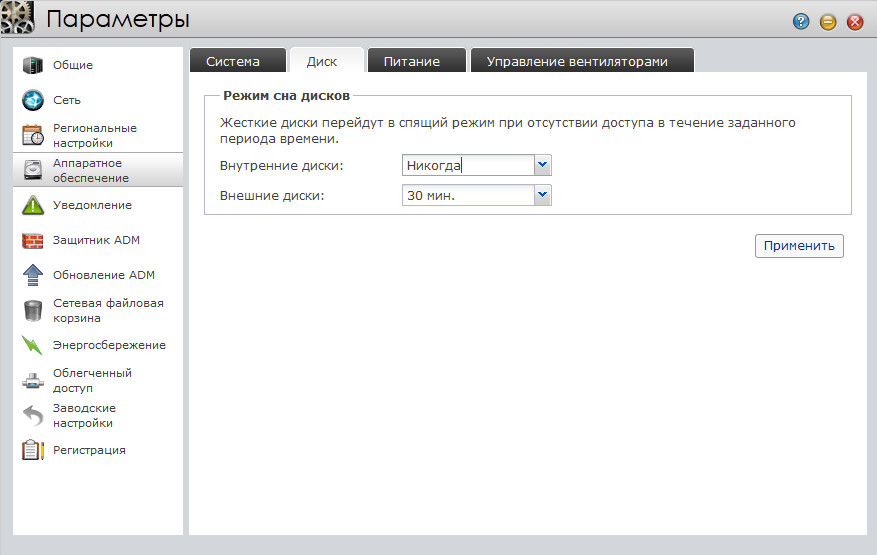This screenshot has width=877, height=555.
Task: Click the Никогда text field
Action: (467, 165)
